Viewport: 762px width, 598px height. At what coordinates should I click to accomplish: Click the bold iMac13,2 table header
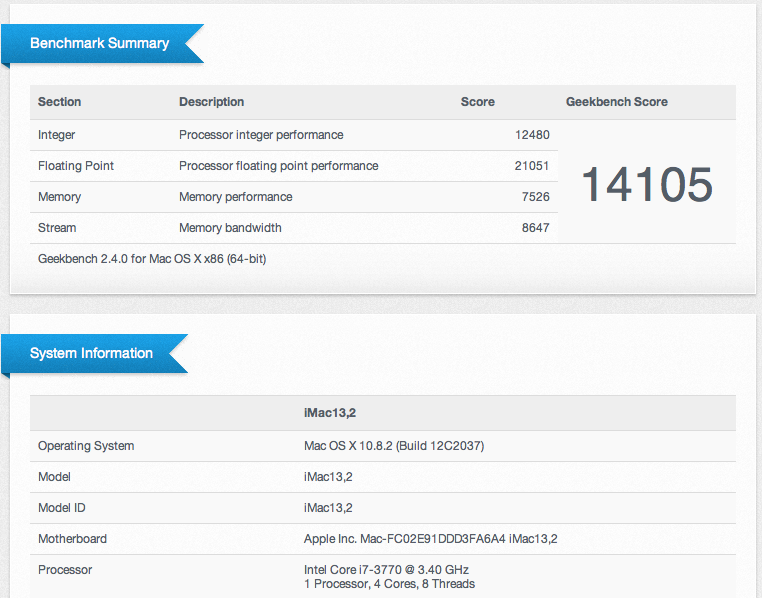coord(330,413)
